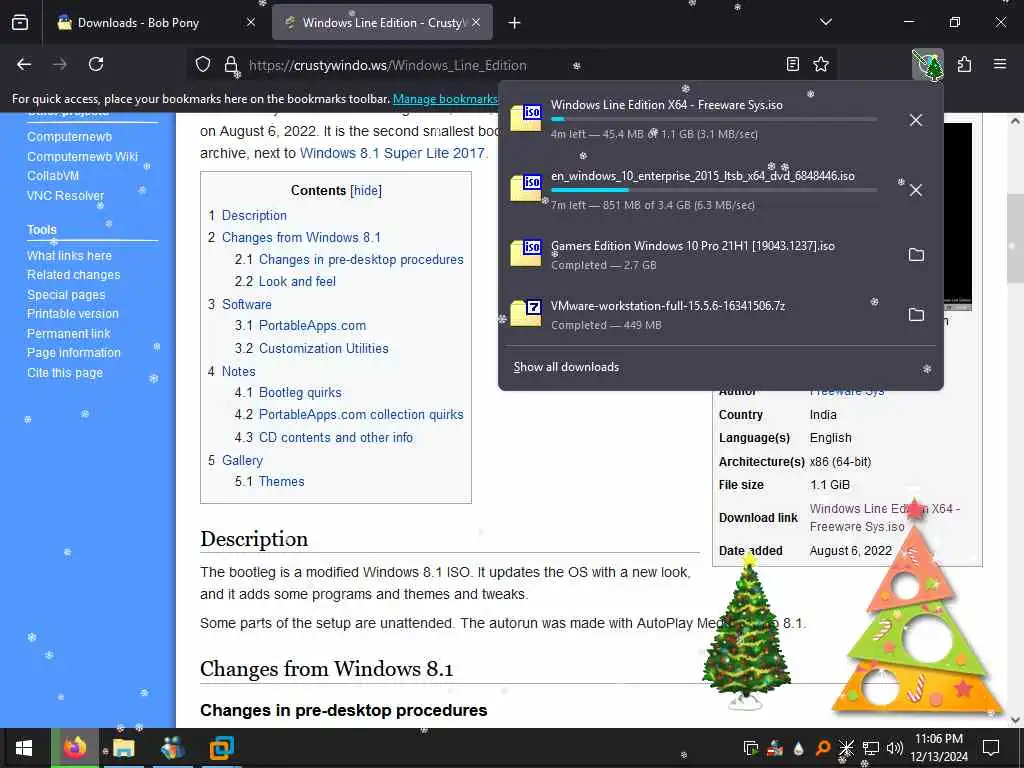The image size is (1024, 768).
Task: Open Special pages link
Action: pyautogui.click(x=66, y=295)
